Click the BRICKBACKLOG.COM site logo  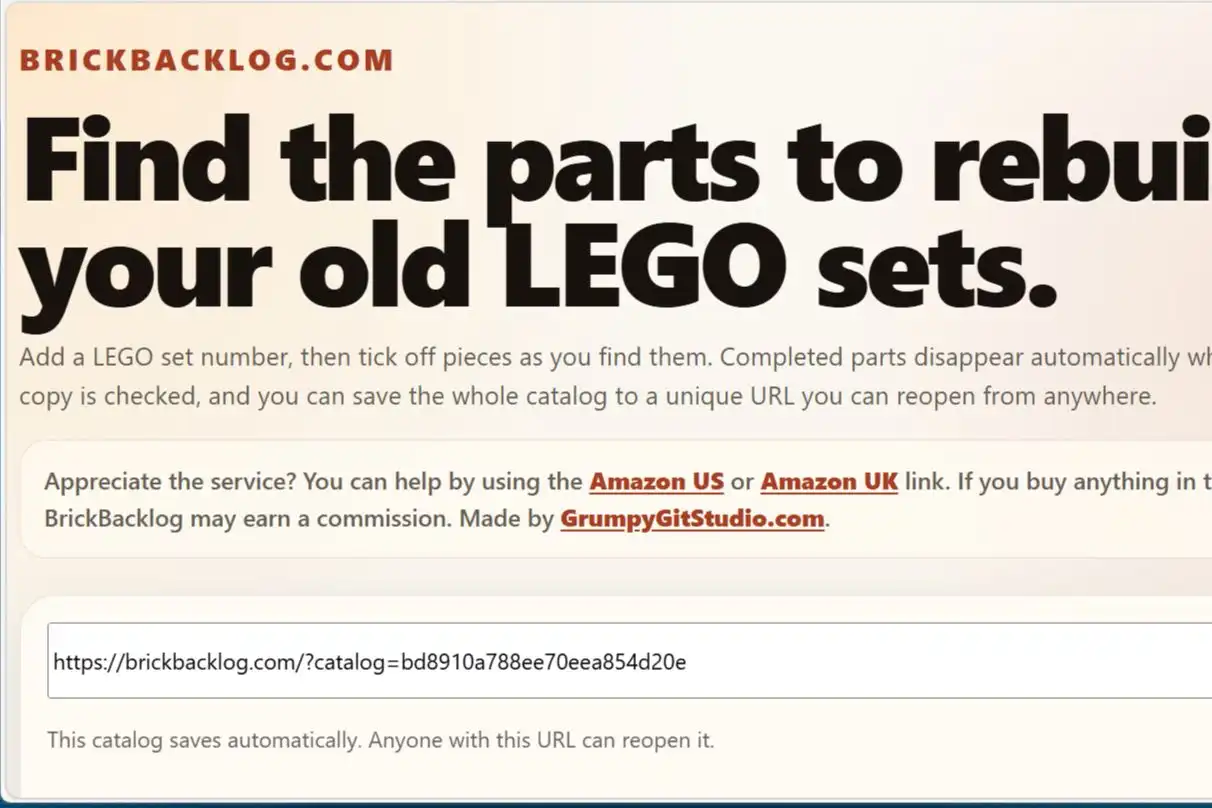(x=206, y=59)
